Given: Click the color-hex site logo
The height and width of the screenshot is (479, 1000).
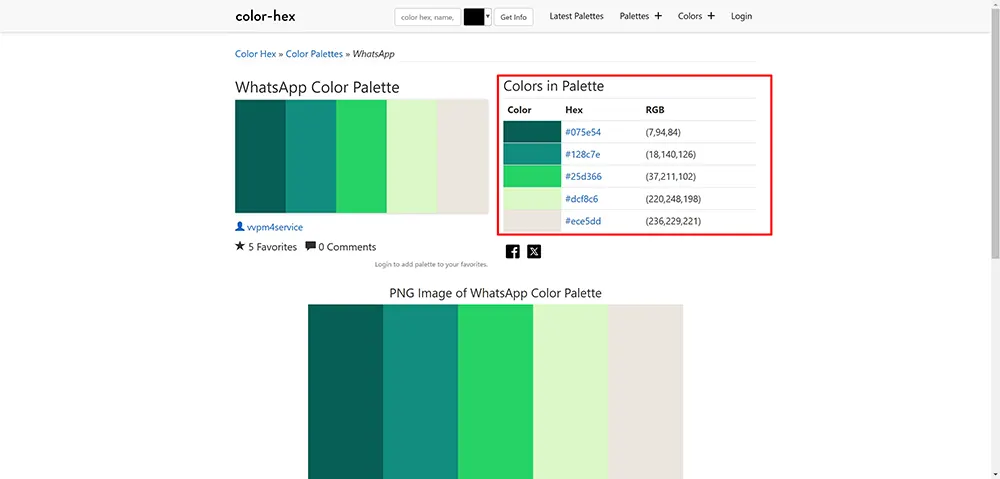Looking at the screenshot, I should click(x=265, y=16).
